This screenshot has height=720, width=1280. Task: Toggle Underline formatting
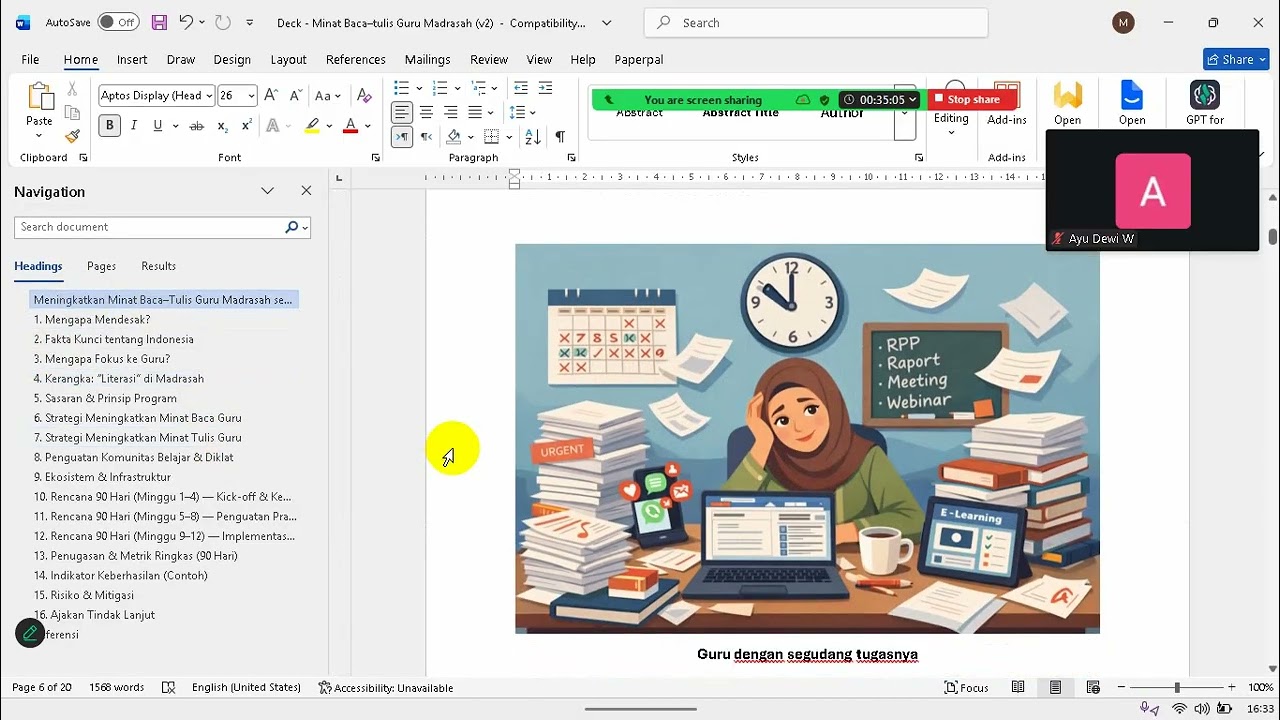[x=158, y=126]
